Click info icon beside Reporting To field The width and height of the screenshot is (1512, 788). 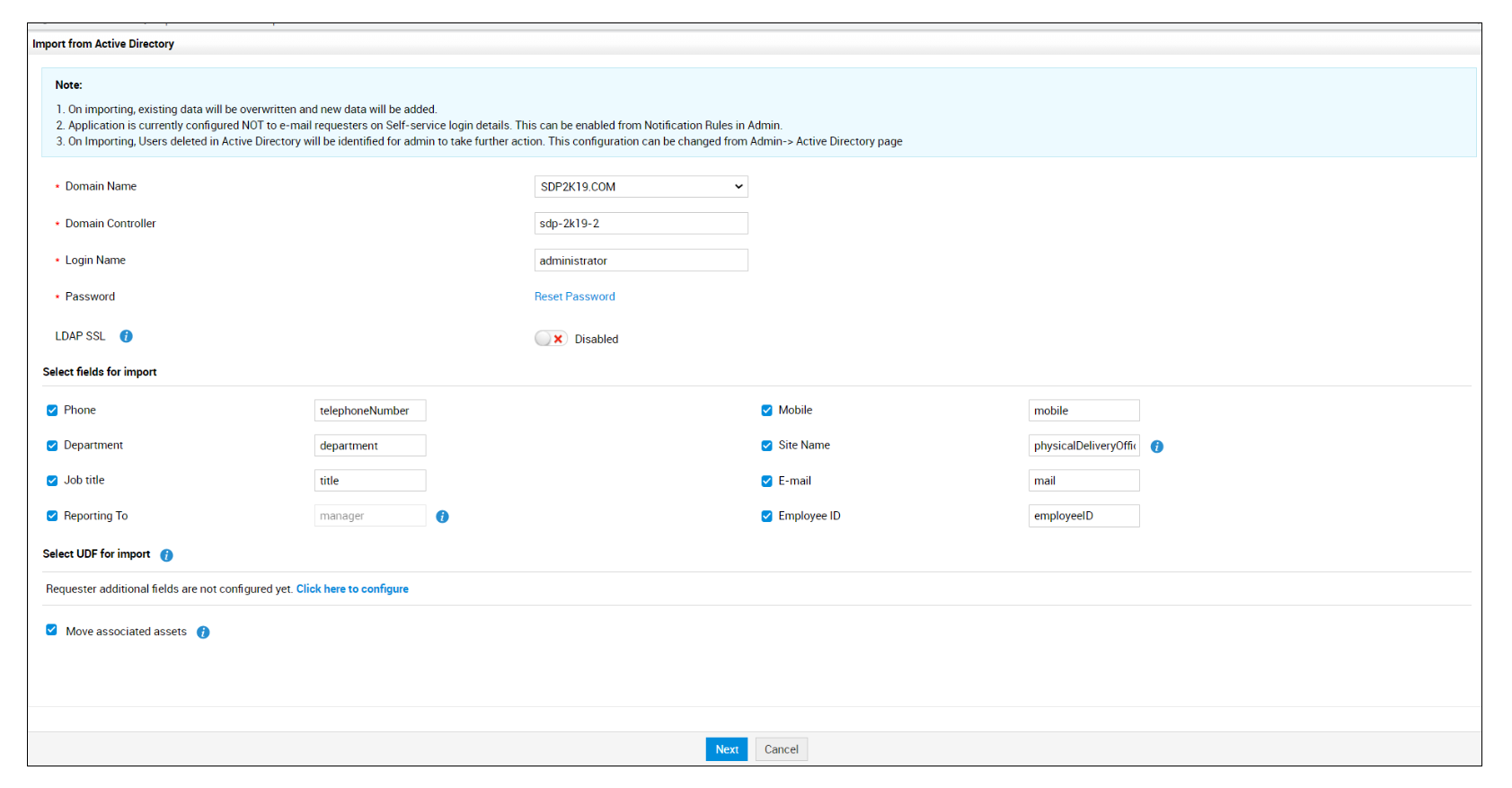click(442, 517)
